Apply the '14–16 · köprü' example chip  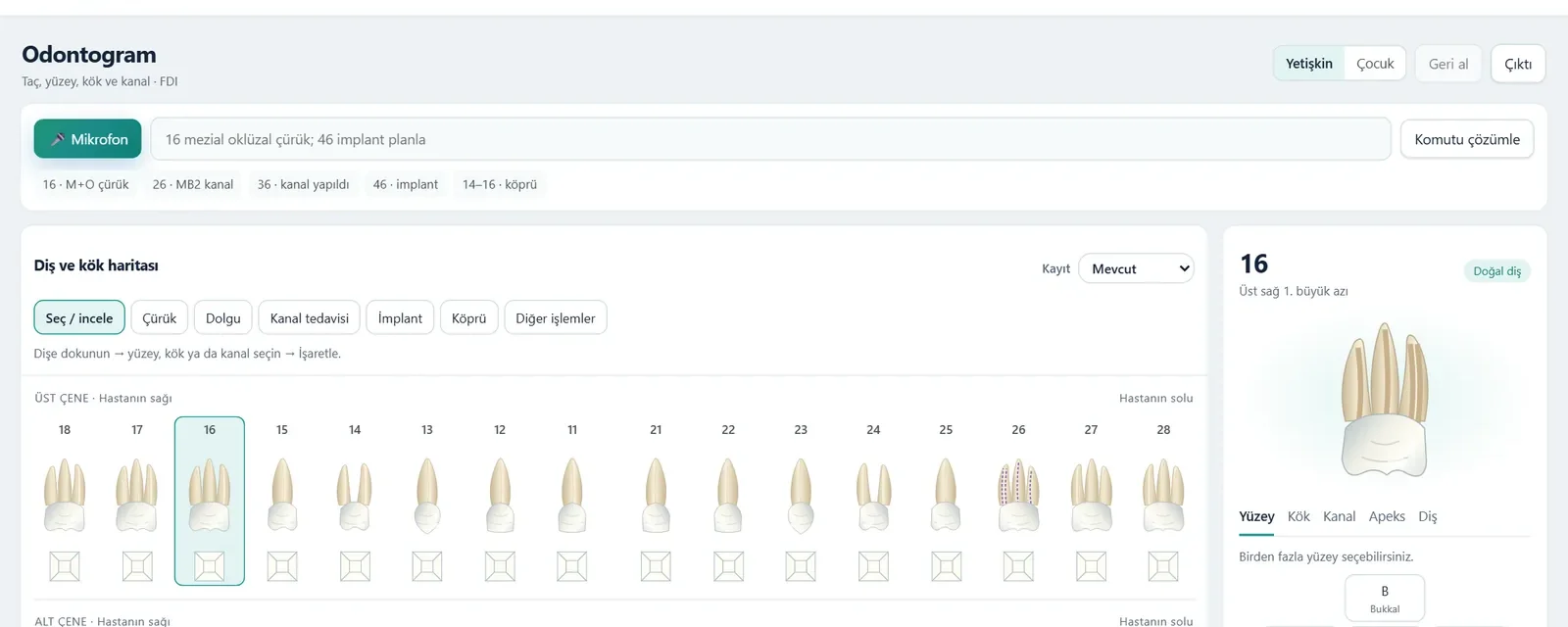[x=500, y=184]
